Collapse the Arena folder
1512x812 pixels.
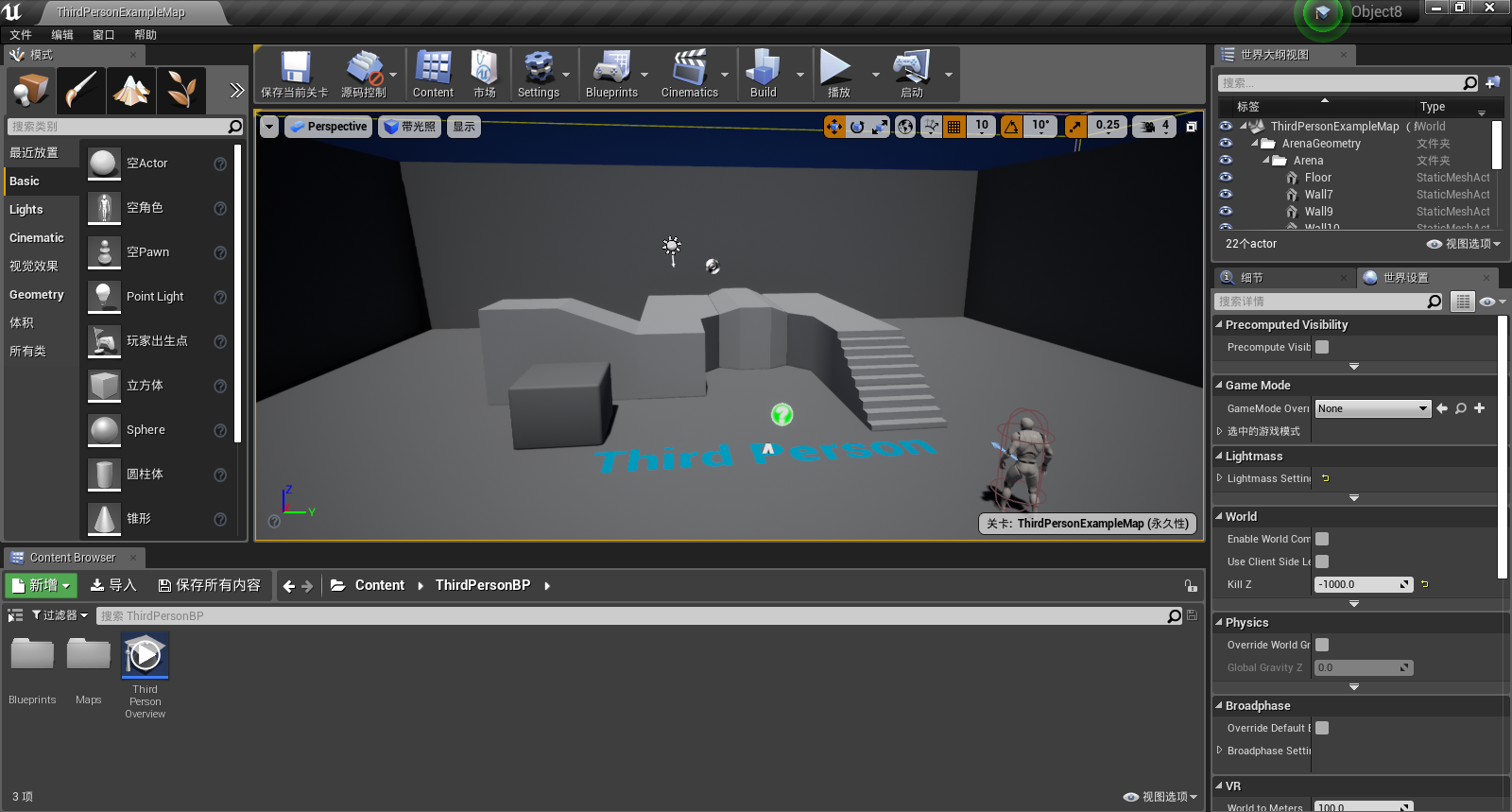click(x=1266, y=161)
